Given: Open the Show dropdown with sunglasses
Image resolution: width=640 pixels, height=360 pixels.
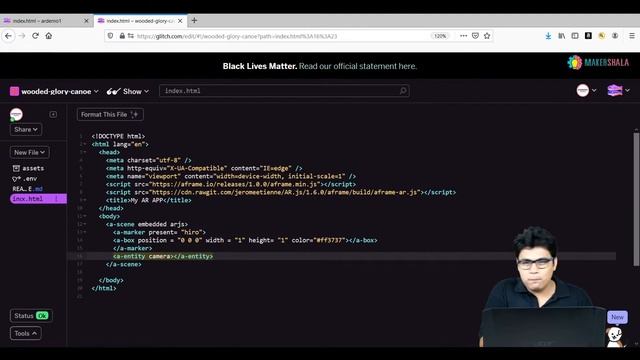Looking at the screenshot, I should [x=128, y=91].
